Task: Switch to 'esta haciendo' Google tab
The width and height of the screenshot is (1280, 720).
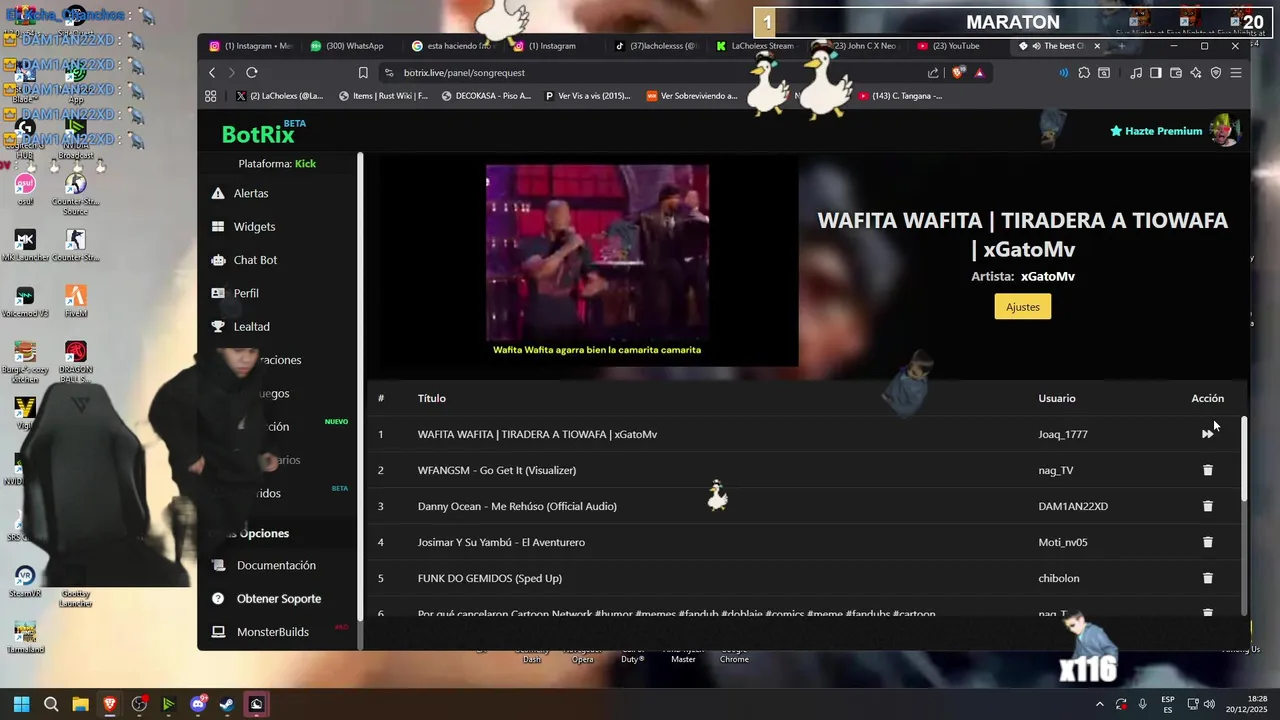Action: tap(453, 46)
